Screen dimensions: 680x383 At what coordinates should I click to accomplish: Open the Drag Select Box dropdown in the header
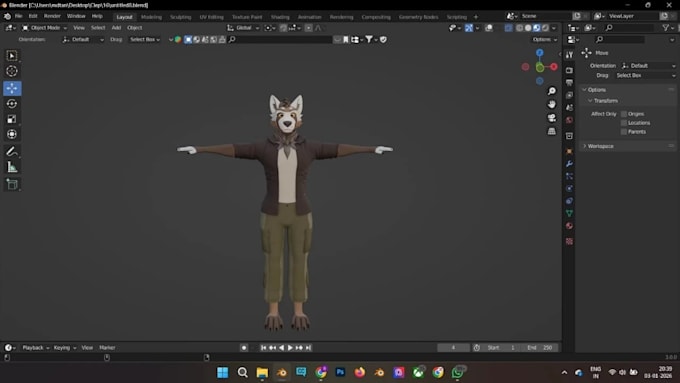145,39
